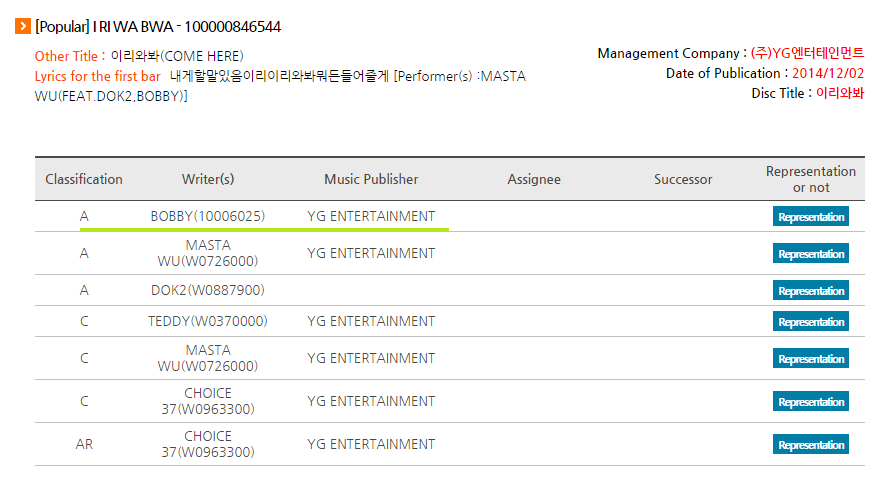873x486 pixels.
Task: Open the YG management company link
Action: tap(807, 53)
